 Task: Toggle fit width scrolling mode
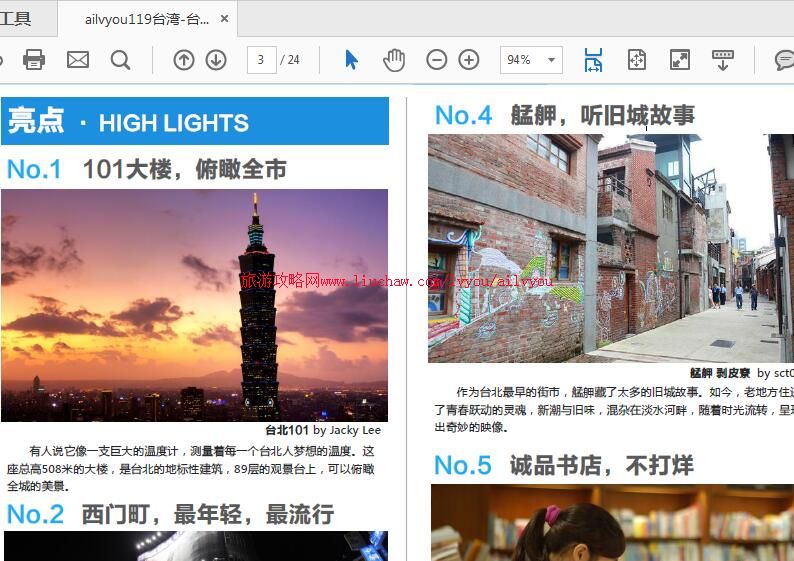coord(593,60)
